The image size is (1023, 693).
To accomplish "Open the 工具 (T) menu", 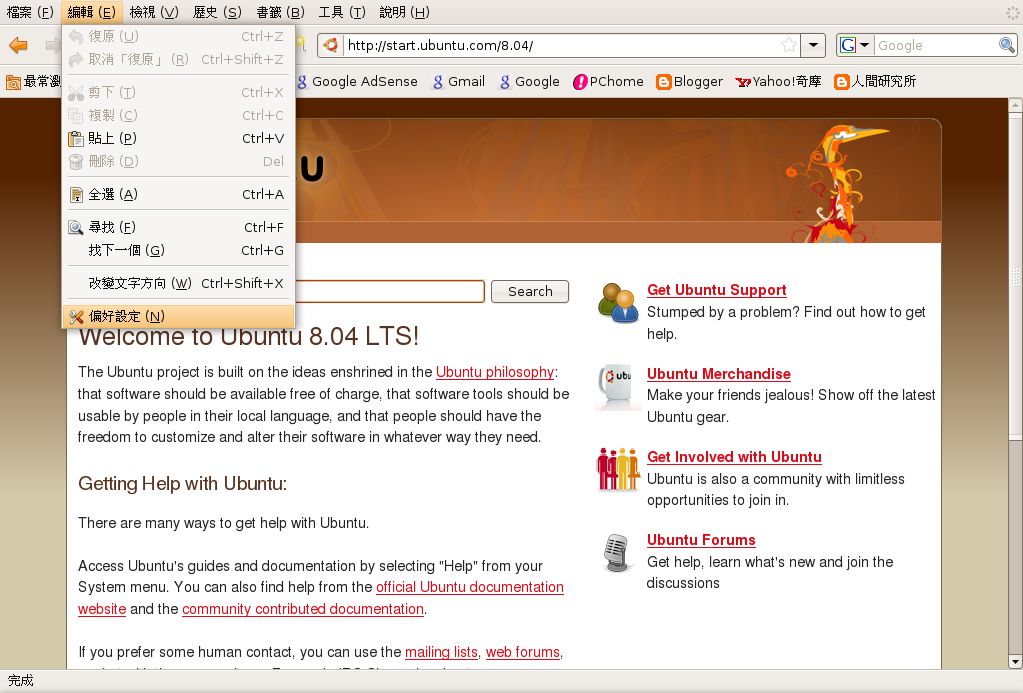I will [342, 12].
